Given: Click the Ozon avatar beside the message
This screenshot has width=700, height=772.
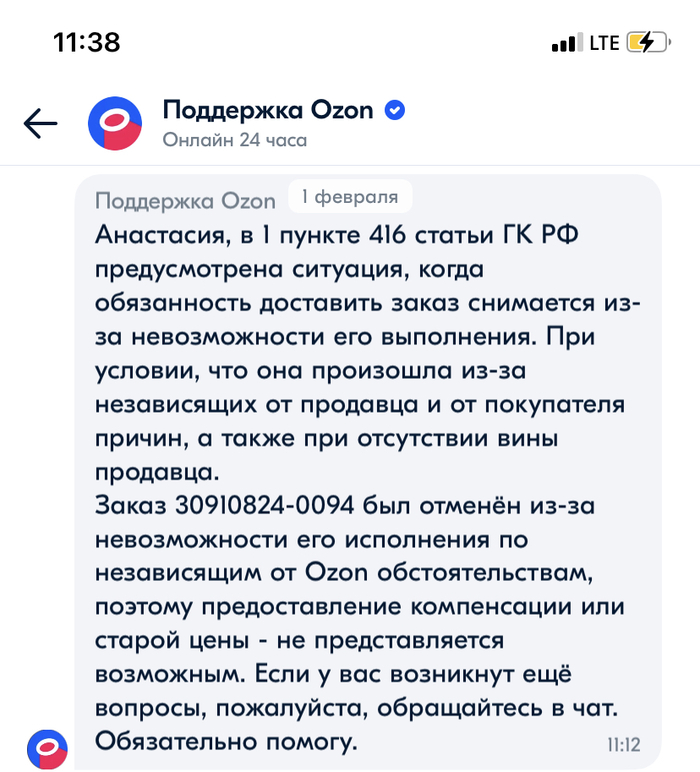Looking at the screenshot, I should [x=47, y=748].
